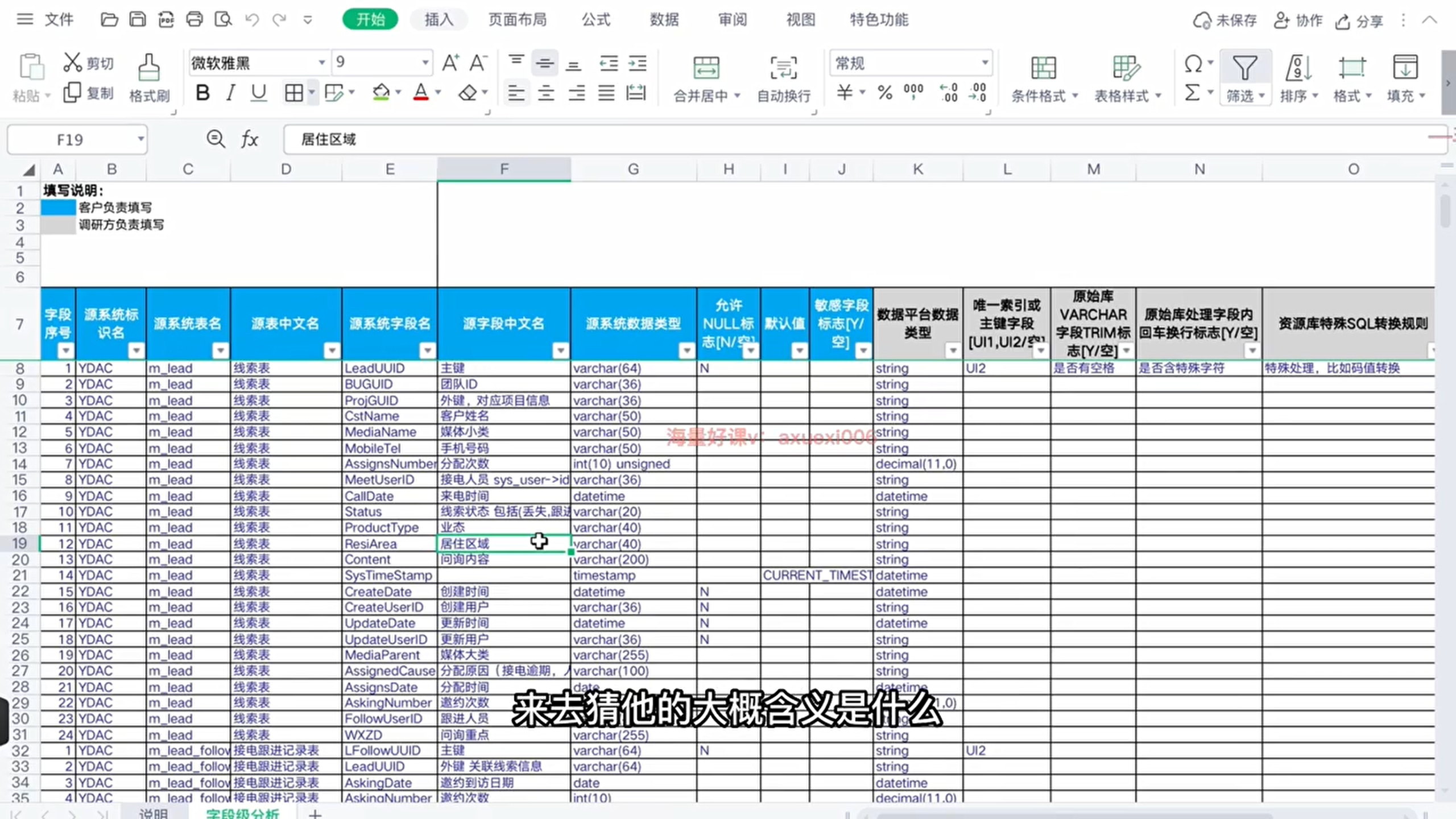Switch to the 说明 sheet tab
1456x819 pixels.
[x=154, y=813]
